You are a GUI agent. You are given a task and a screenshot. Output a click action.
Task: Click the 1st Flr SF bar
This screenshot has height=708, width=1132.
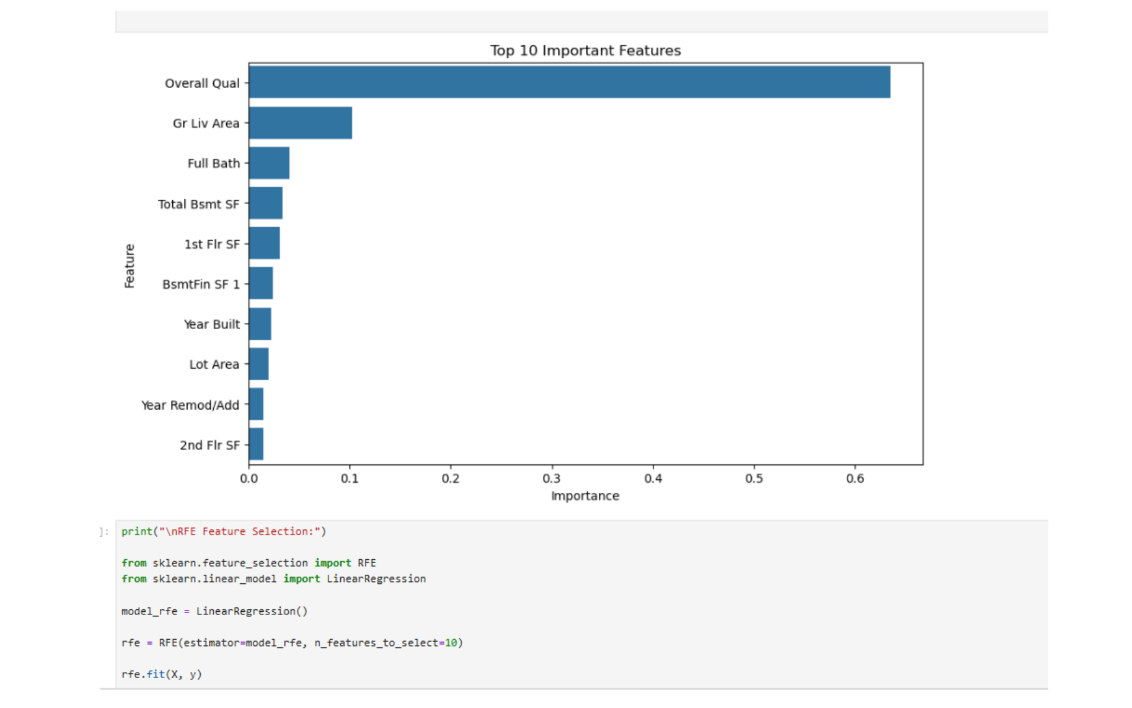[x=264, y=243]
